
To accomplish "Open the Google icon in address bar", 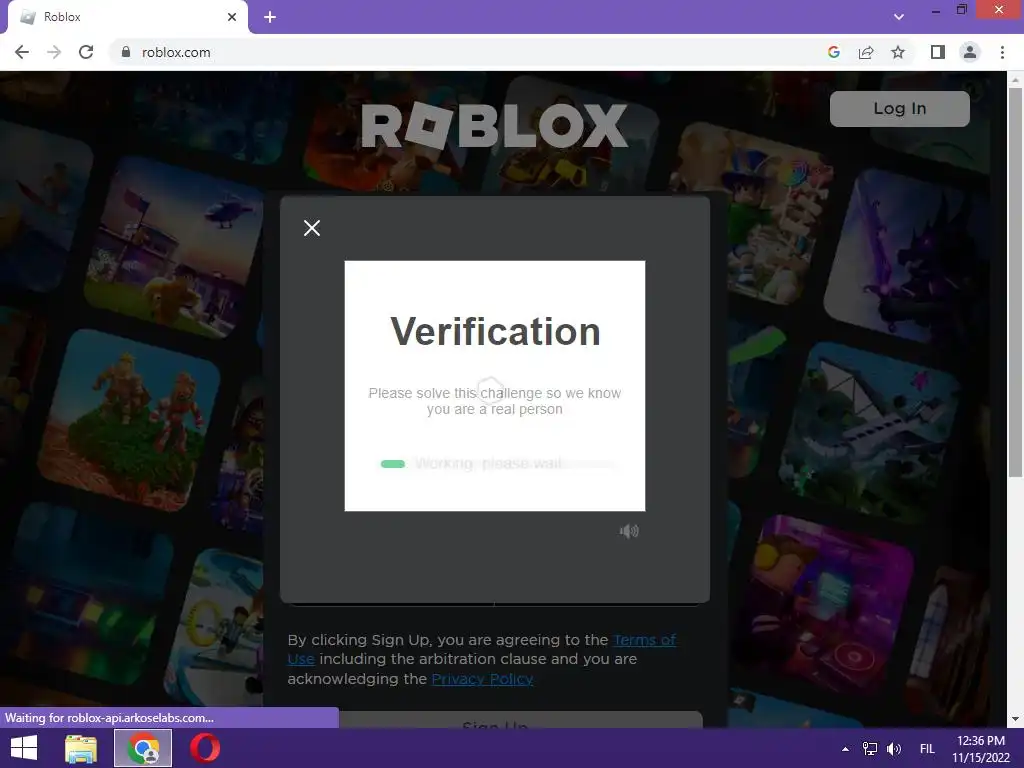I will (833, 52).
